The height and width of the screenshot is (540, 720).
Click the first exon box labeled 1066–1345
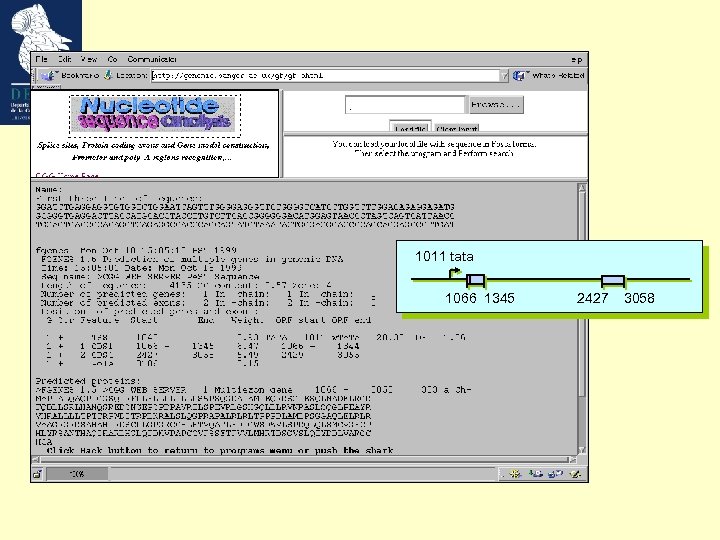(x=475, y=280)
